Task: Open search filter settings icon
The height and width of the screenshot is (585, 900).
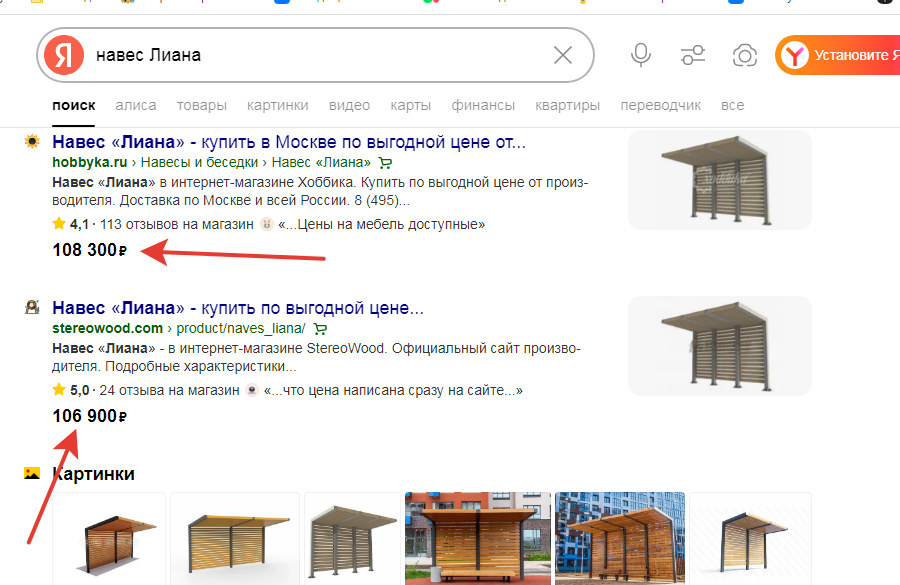Action: [693, 55]
